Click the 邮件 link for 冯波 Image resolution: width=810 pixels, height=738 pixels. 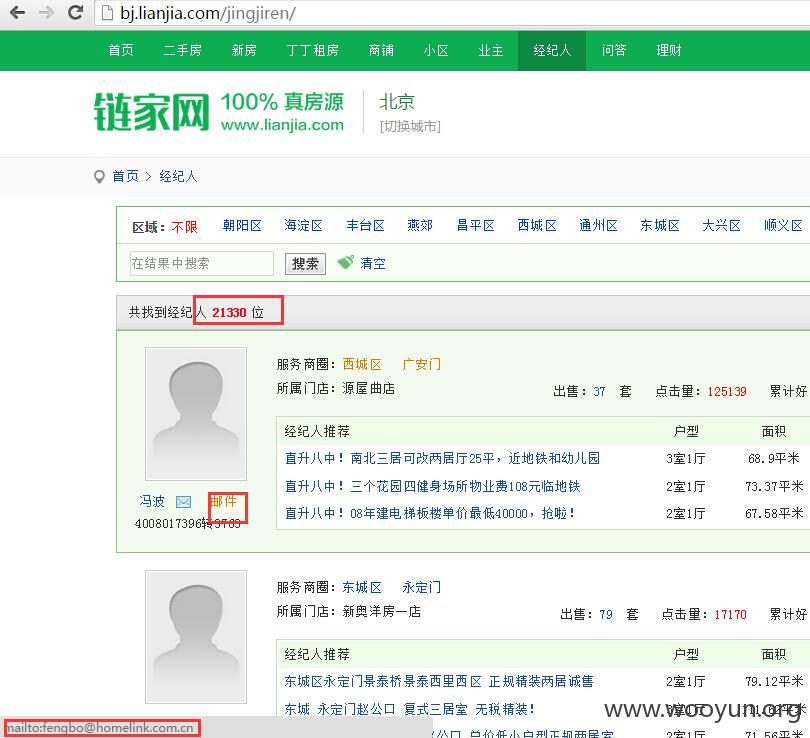pos(224,500)
